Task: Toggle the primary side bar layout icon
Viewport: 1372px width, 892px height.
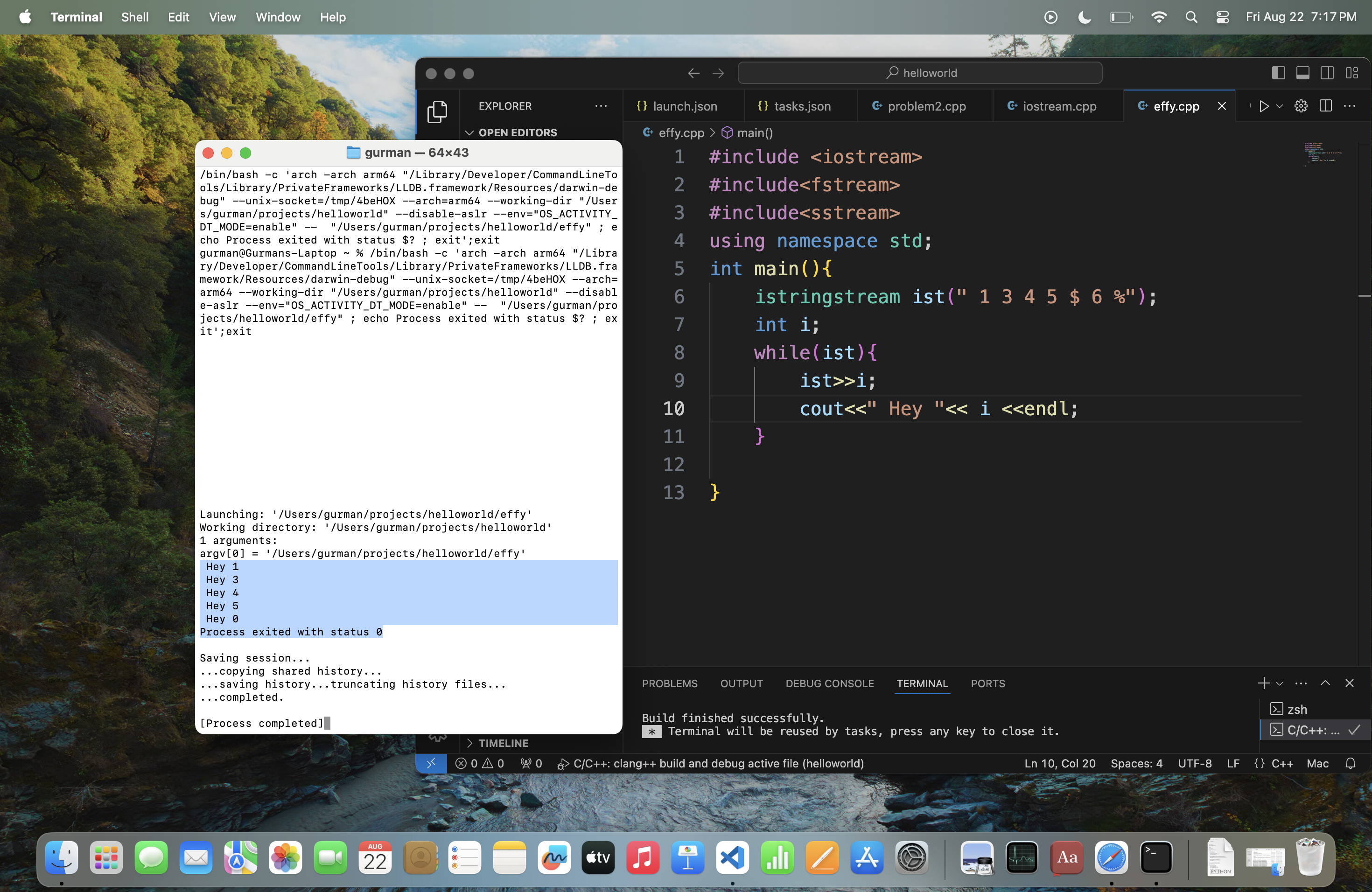Action: [x=1278, y=73]
